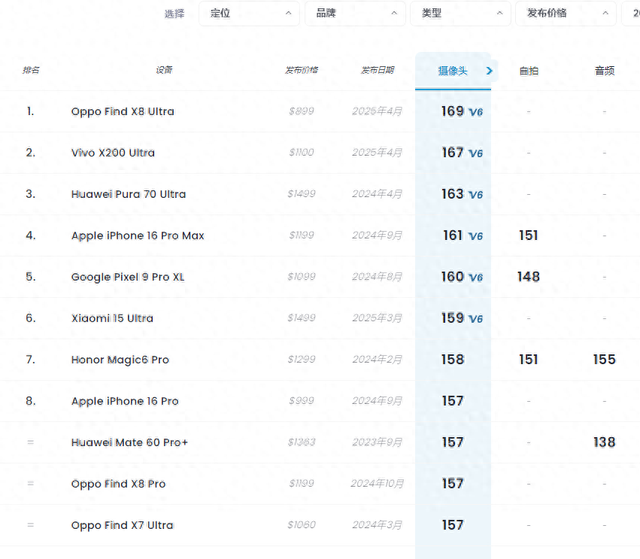The width and height of the screenshot is (640, 559).
Task: Click the 设备 column header
Action: coord(164,70)
